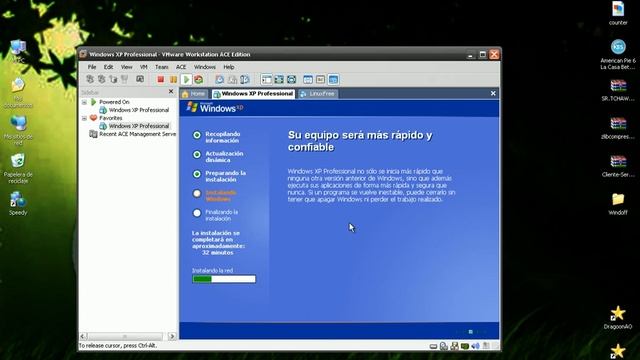Image resolution: width=640 pixels, height=360 pixels.
Task: Select Recent ACE Management Servers item
Action: pyautogui.click(x=133, y=134)
